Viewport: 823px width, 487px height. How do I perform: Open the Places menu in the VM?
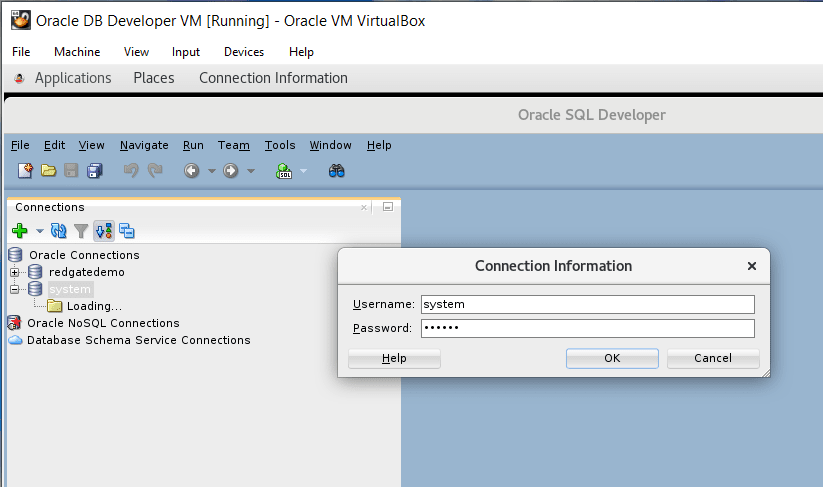pos(154,78)
